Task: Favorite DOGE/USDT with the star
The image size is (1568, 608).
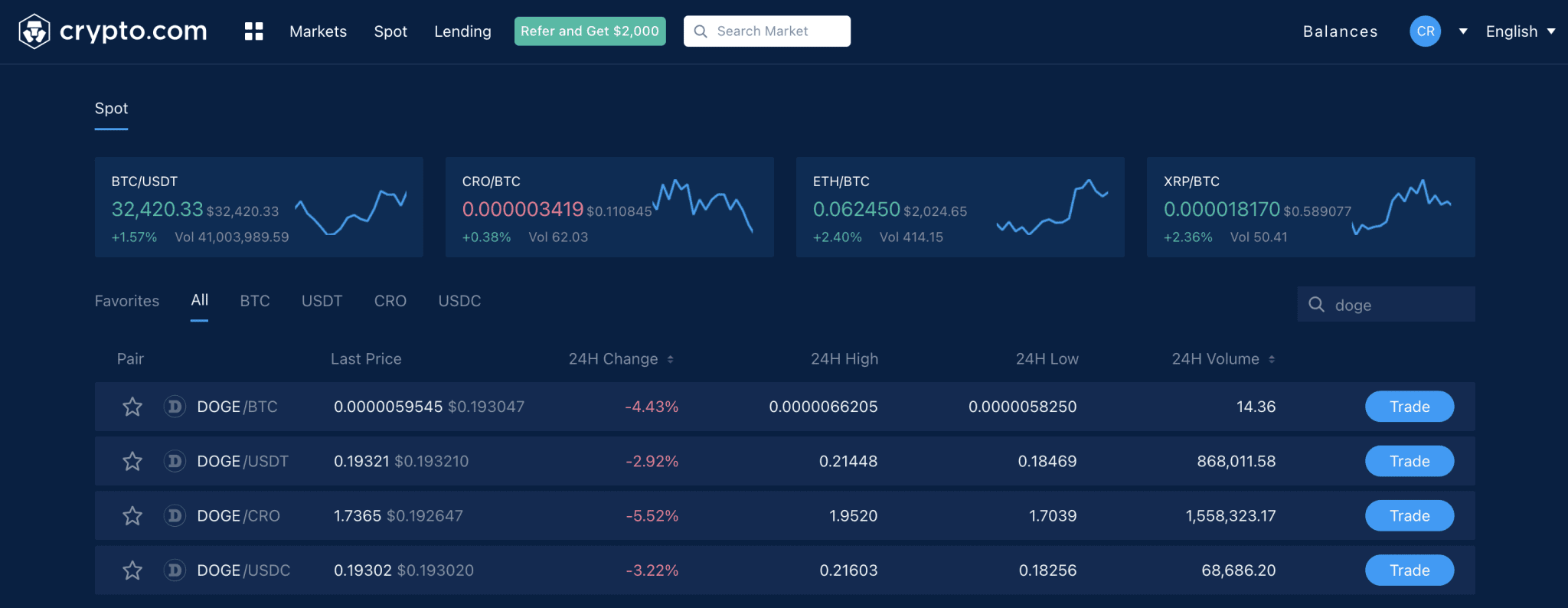Action: point(132,461)
